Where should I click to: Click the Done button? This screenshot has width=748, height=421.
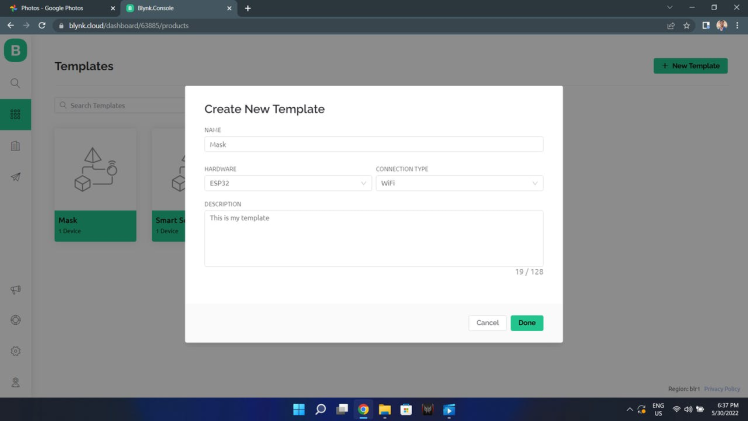pos(527,323)
